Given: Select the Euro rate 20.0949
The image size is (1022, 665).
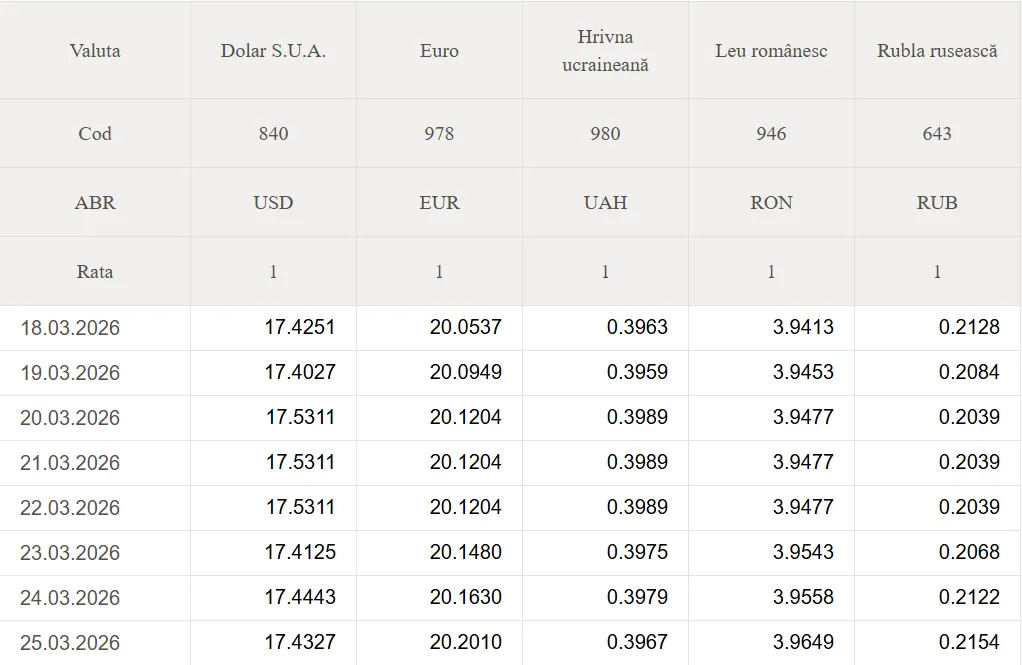Looking at the screenshot, I should click(x=466, y=372).
